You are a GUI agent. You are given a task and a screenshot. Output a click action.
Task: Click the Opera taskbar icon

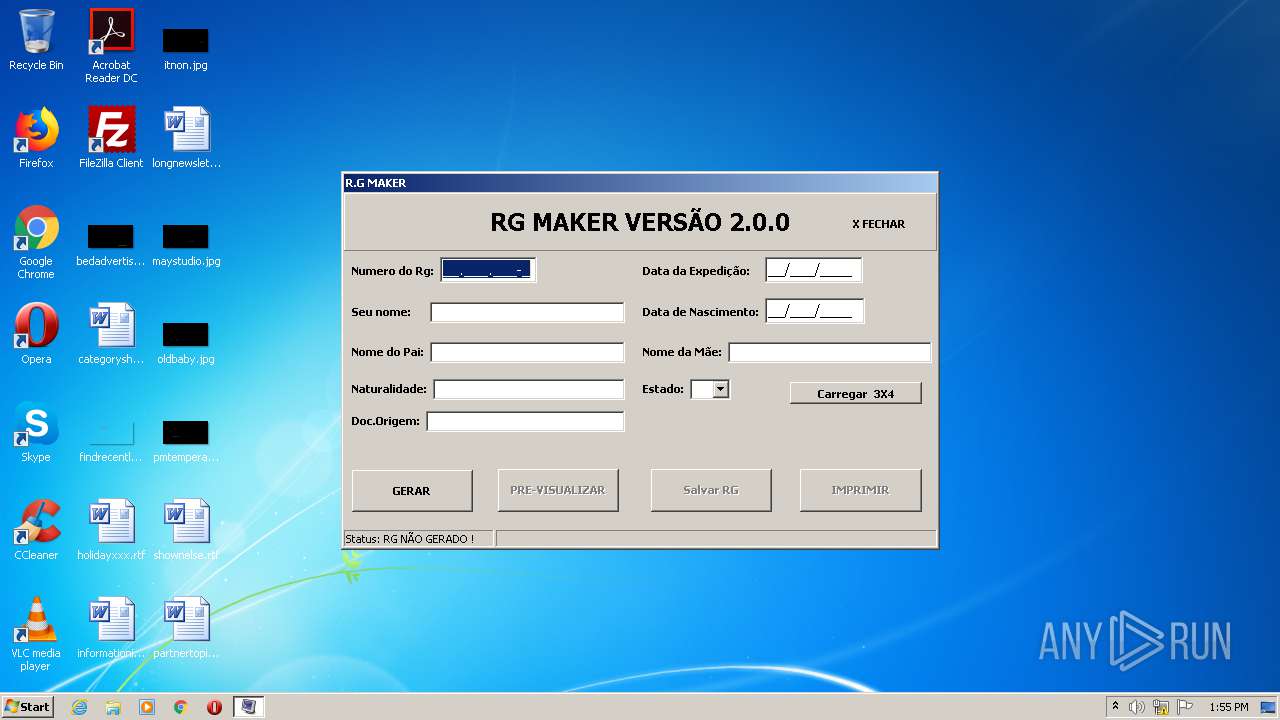pos(214,707)
